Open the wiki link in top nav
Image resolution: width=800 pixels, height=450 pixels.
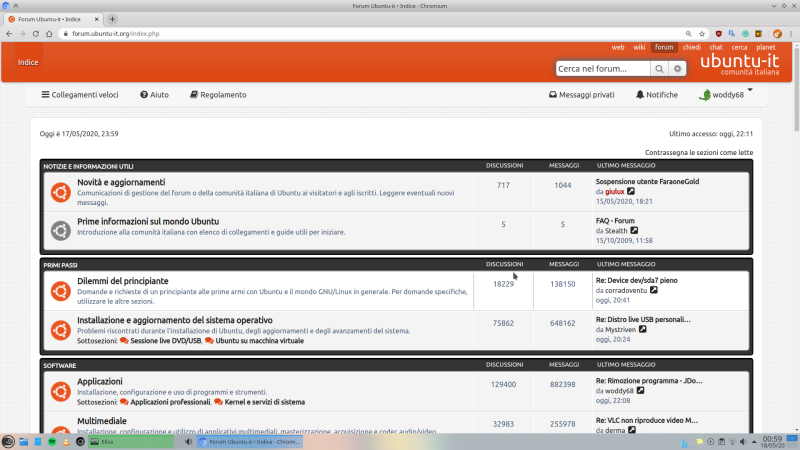pos(639,47)
